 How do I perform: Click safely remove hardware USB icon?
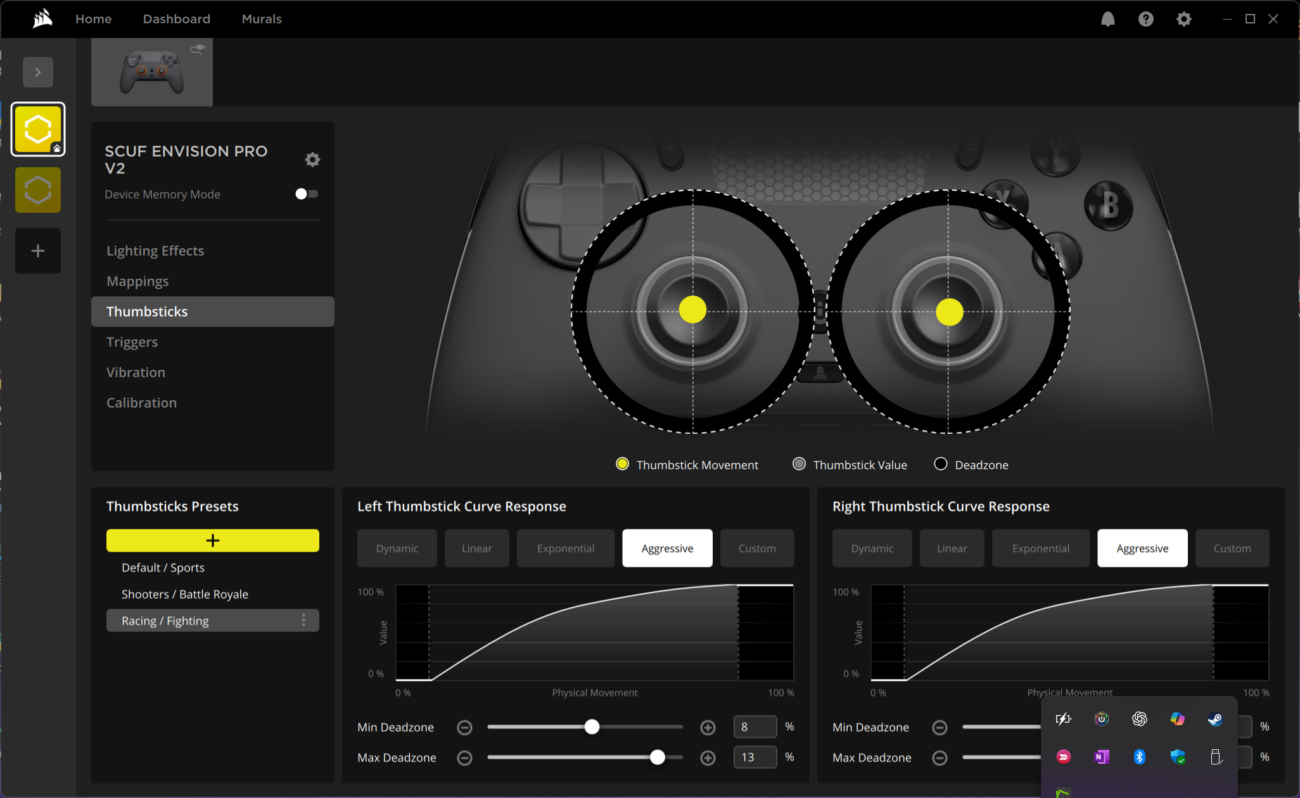[x=1215, y=757]
